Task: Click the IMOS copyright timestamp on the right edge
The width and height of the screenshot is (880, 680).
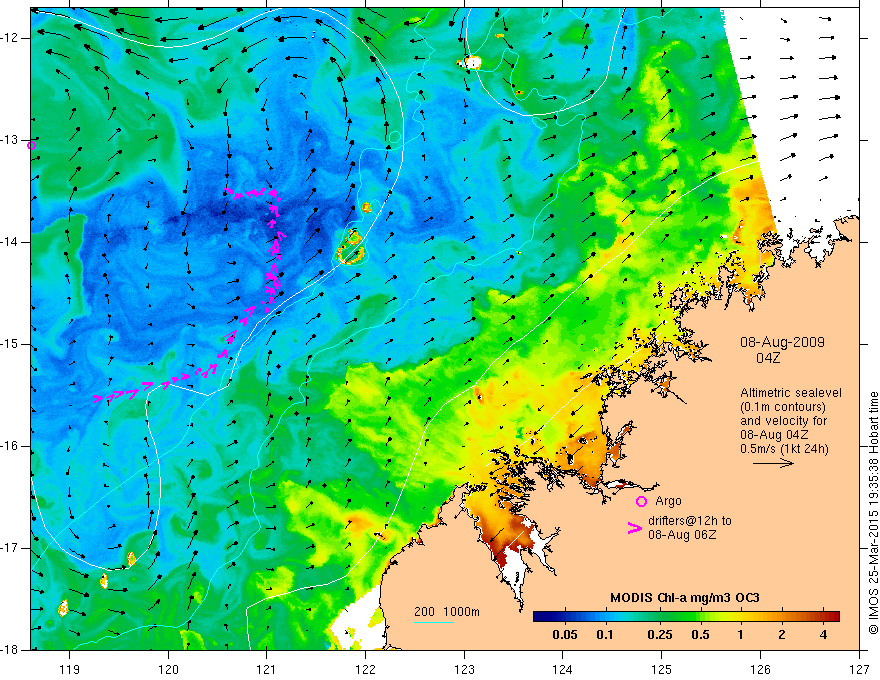Action: tap(873, 513)
